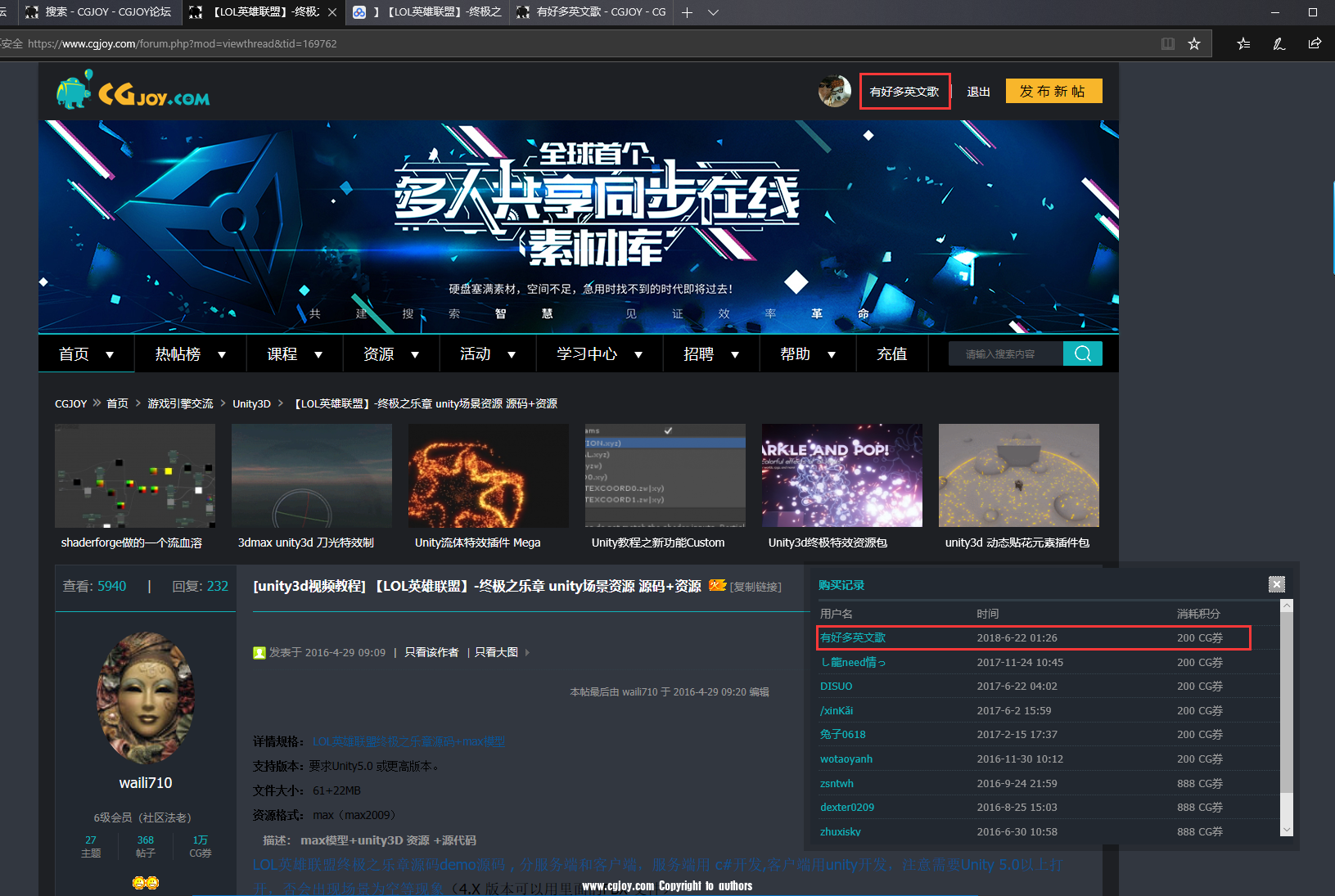
Task: Open a new browser tab with plus
Action: (x=687, y=12)
